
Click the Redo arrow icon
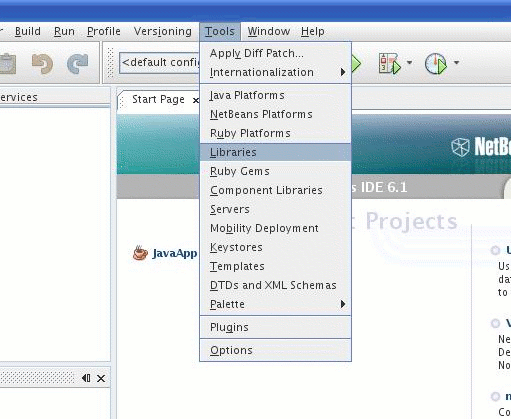click(78, 63)
